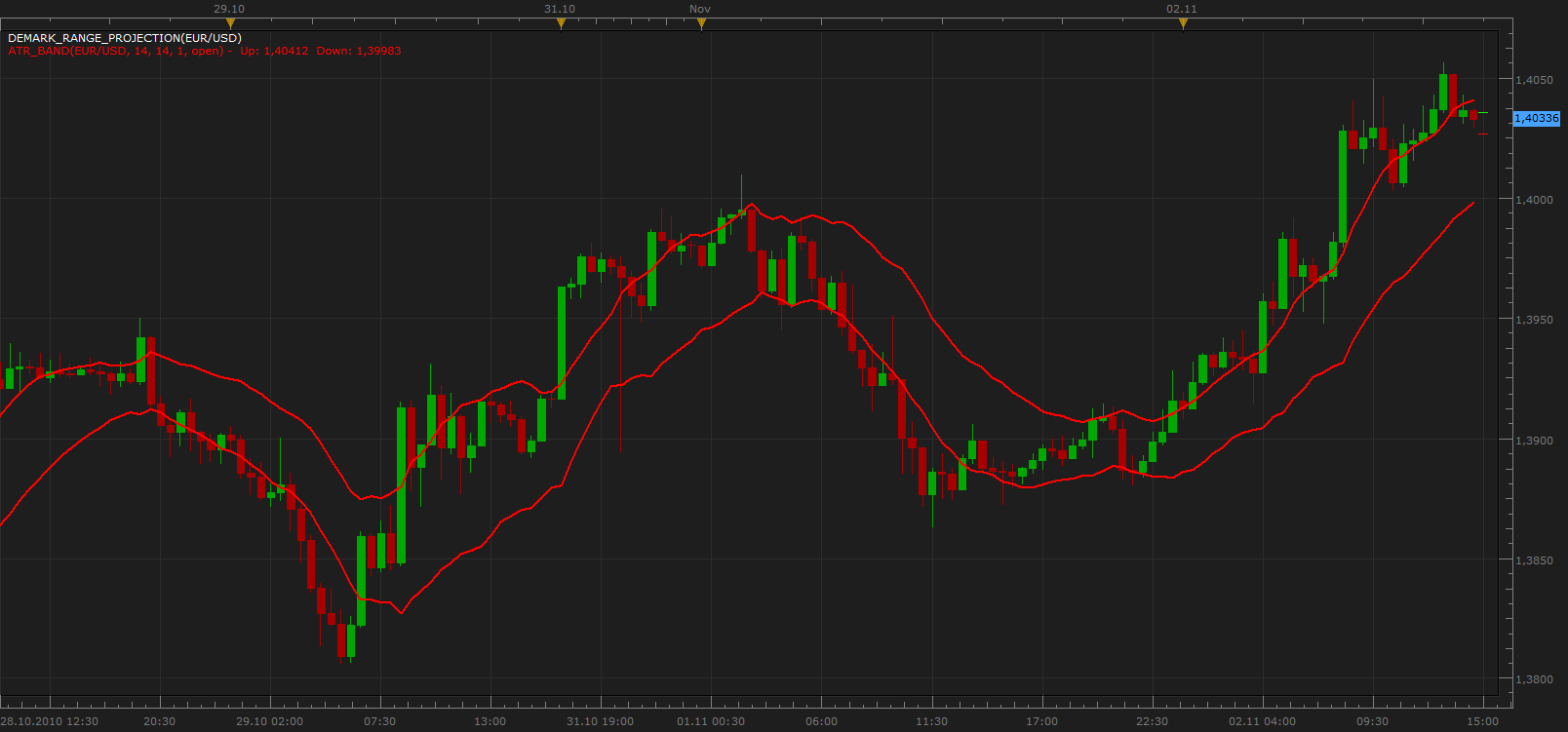Screen dimensions: 1568x732
Task: Click the 28.10.2010 12:30 time label
Action: (50, 721)
